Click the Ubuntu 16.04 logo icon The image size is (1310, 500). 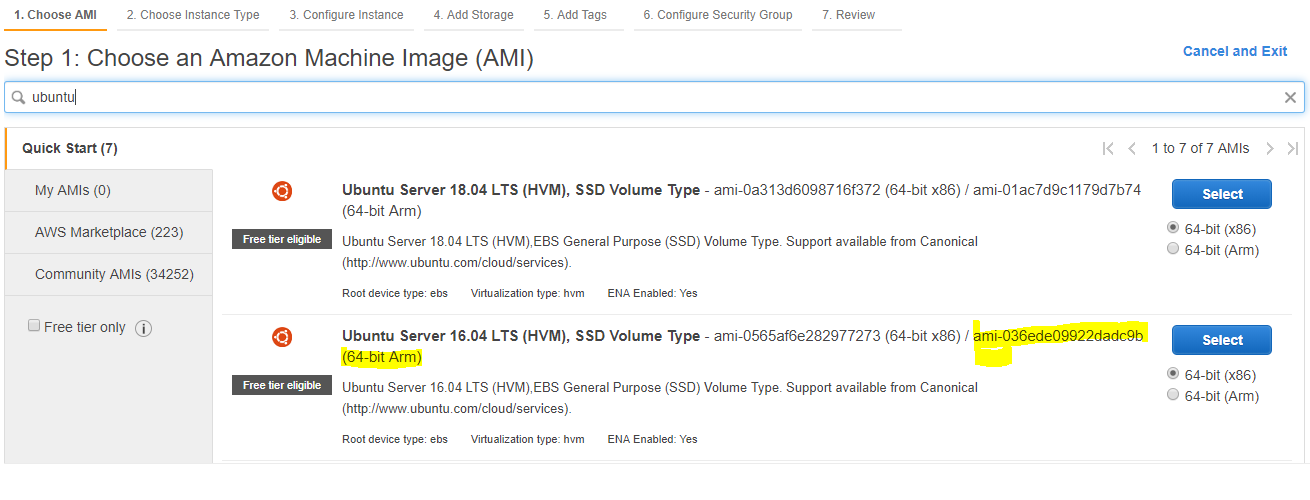(x=282, y=337)
